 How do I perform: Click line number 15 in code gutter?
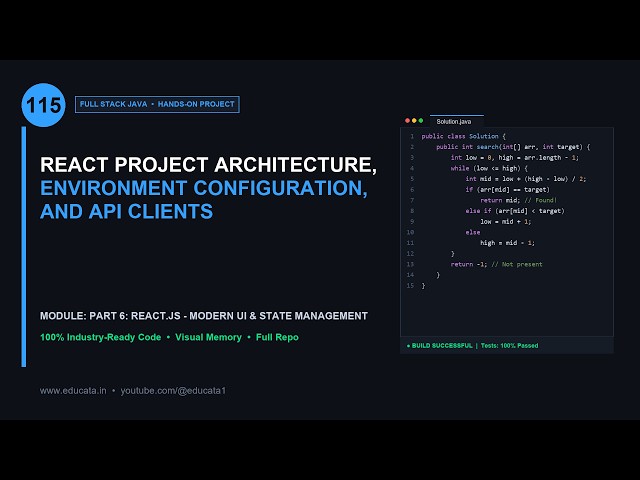click(x=410, y=285)
